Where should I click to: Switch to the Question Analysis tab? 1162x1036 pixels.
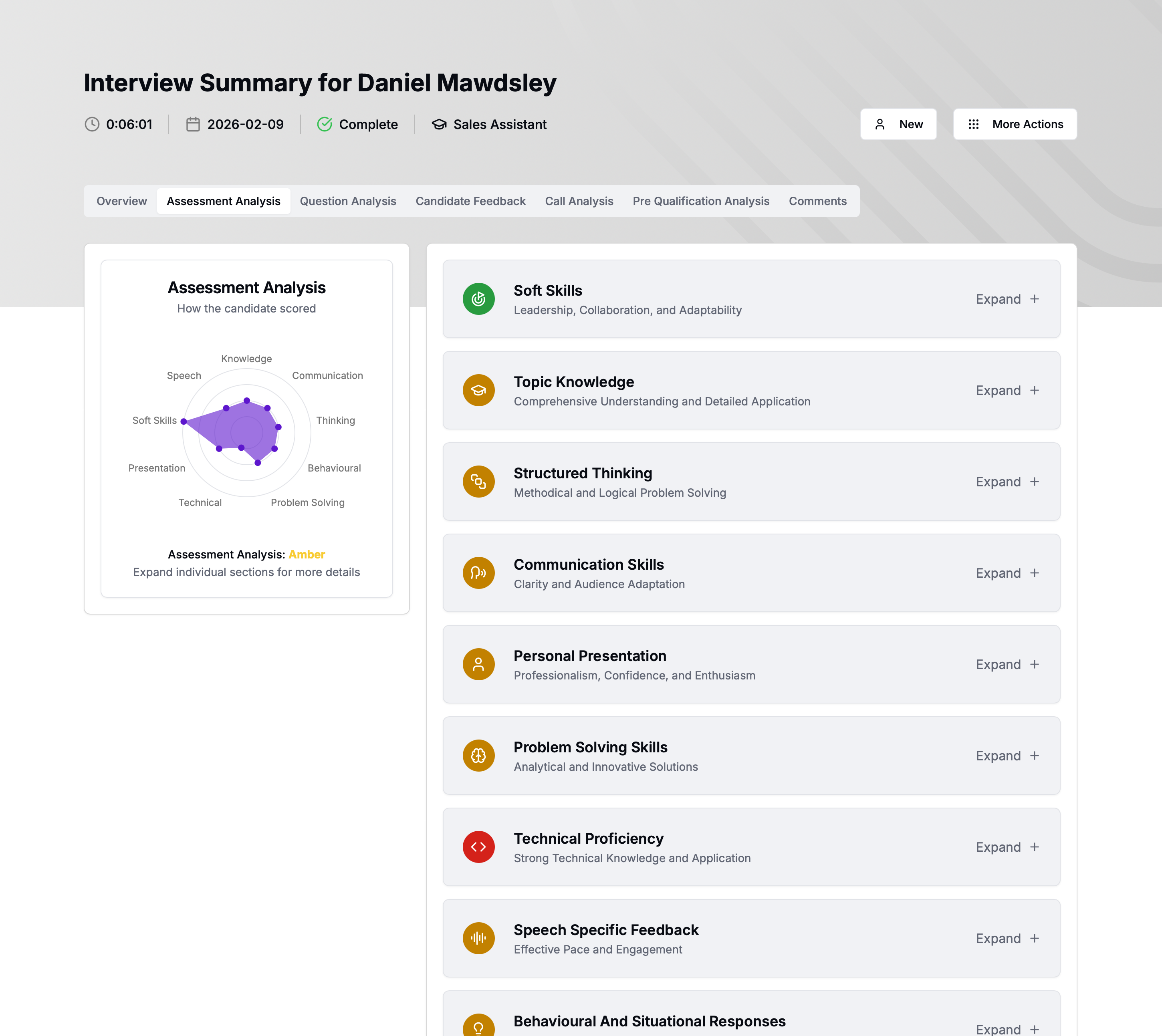tap(348, 201)
